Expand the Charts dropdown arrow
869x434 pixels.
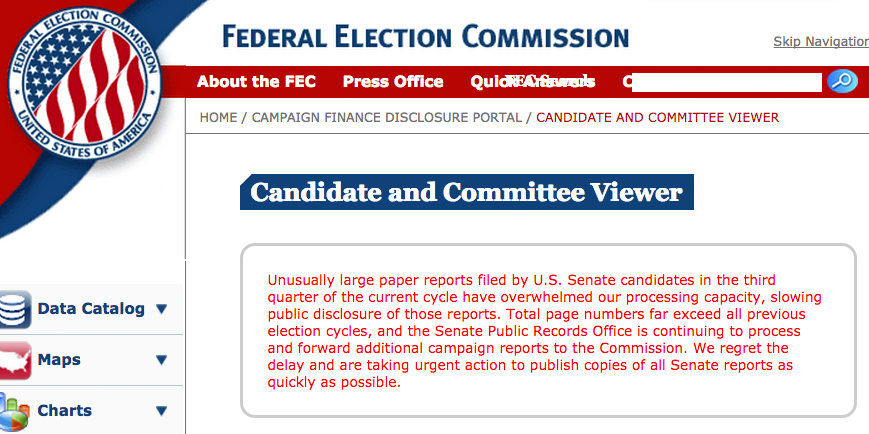pyautogui.click(x=161, y=411)
